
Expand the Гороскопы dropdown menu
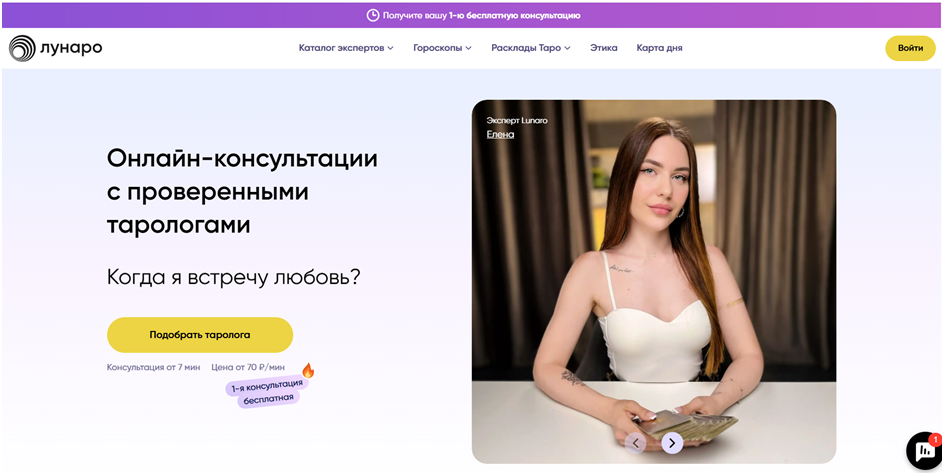tap(442, 48)
